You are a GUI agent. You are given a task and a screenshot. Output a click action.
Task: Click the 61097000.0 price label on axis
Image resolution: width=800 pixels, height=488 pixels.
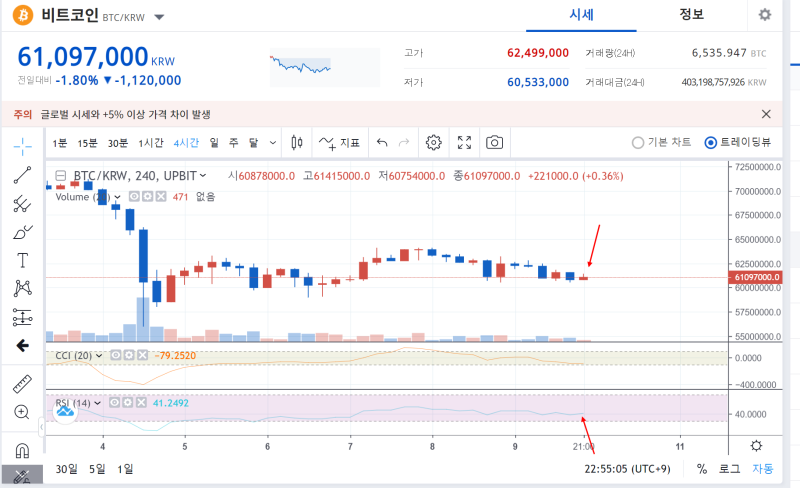pos(756,277)
